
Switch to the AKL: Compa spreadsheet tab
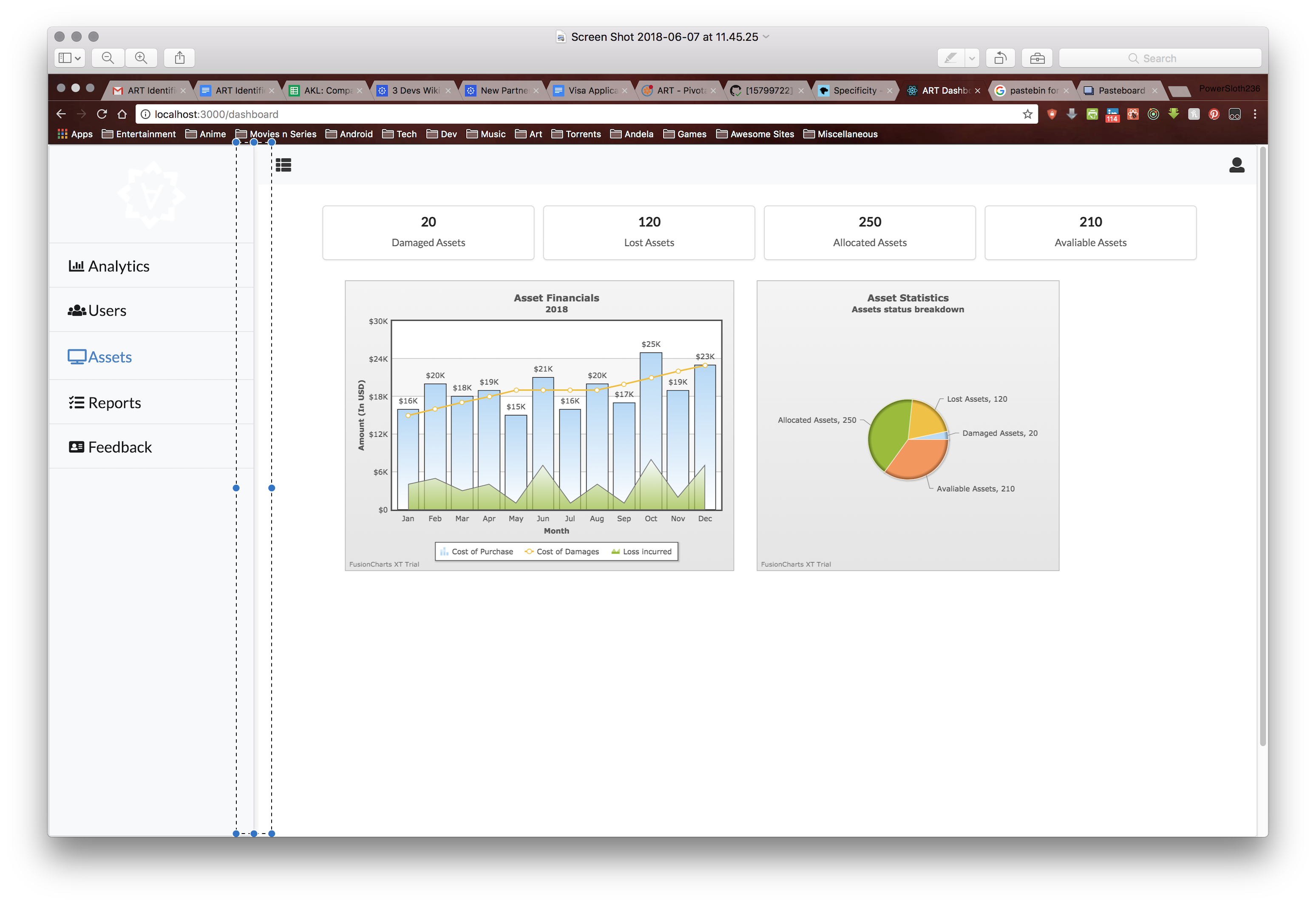[x=325, y=90]
